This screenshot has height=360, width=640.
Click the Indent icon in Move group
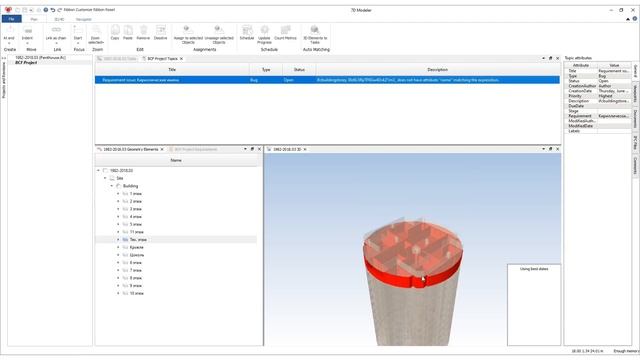pyautogui.click(x=27, y=30)
